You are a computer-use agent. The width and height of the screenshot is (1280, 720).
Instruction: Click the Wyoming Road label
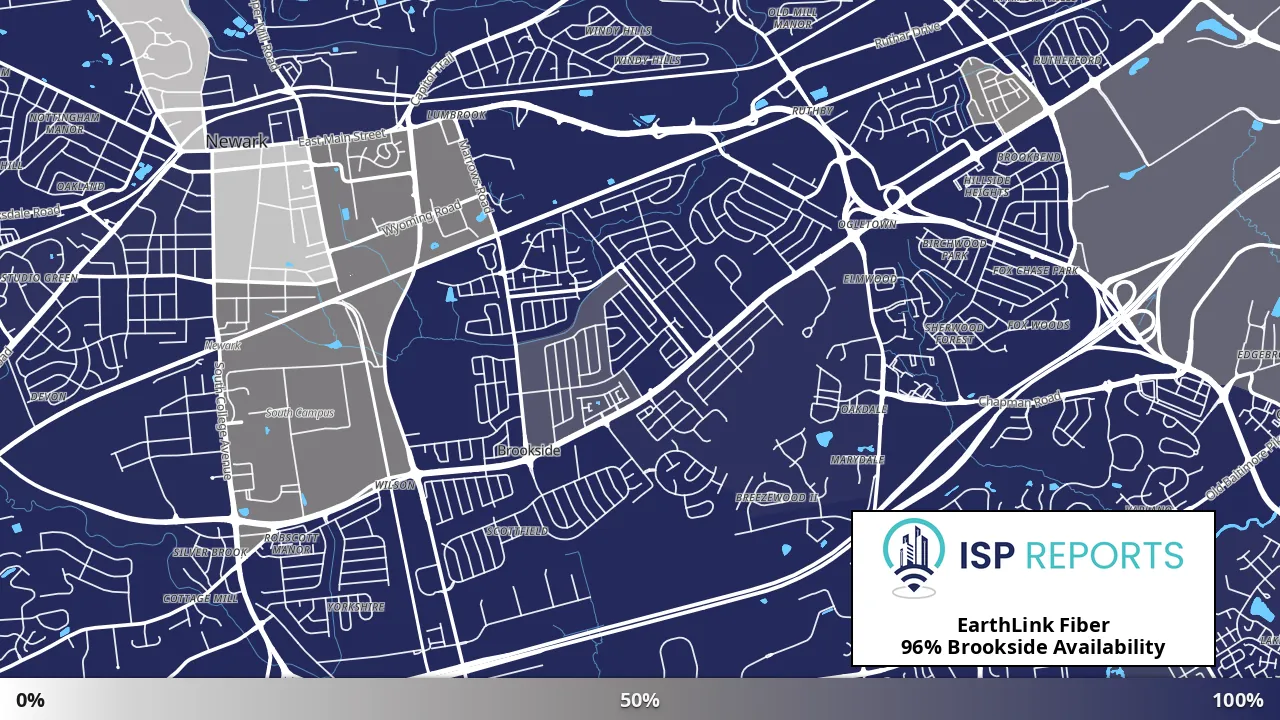point(422,219)
